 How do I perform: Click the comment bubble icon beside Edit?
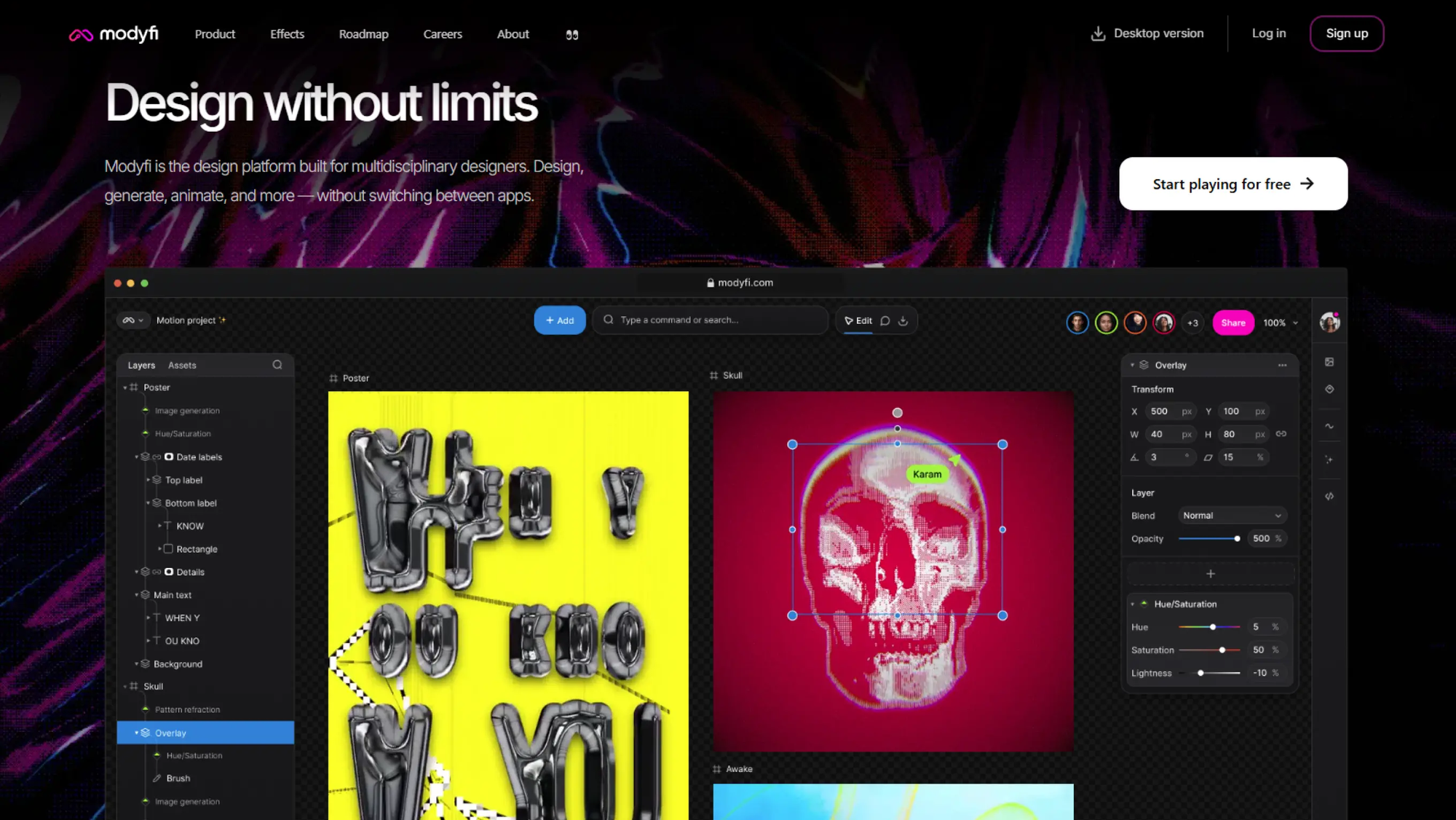(x=885, y=321)
